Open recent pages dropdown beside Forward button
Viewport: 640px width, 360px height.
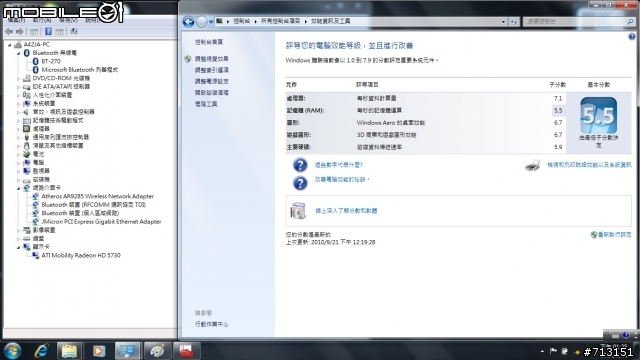pyautogui.click(x=211, y=22)
